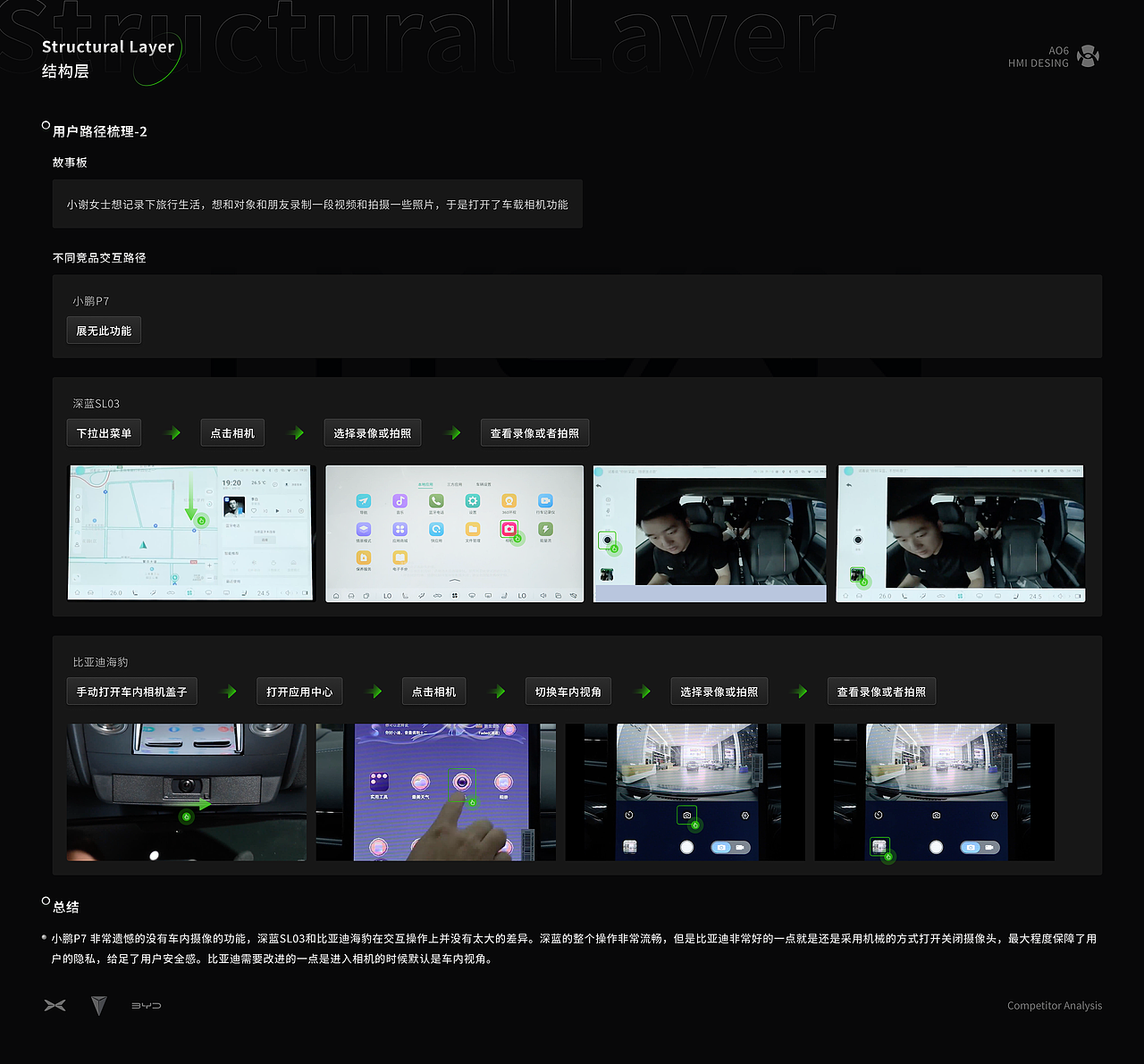The width and height of the screenshot is (1144, 1064).
Task: Open the 能量流 energy flow icon
Action: click(545, 529)
